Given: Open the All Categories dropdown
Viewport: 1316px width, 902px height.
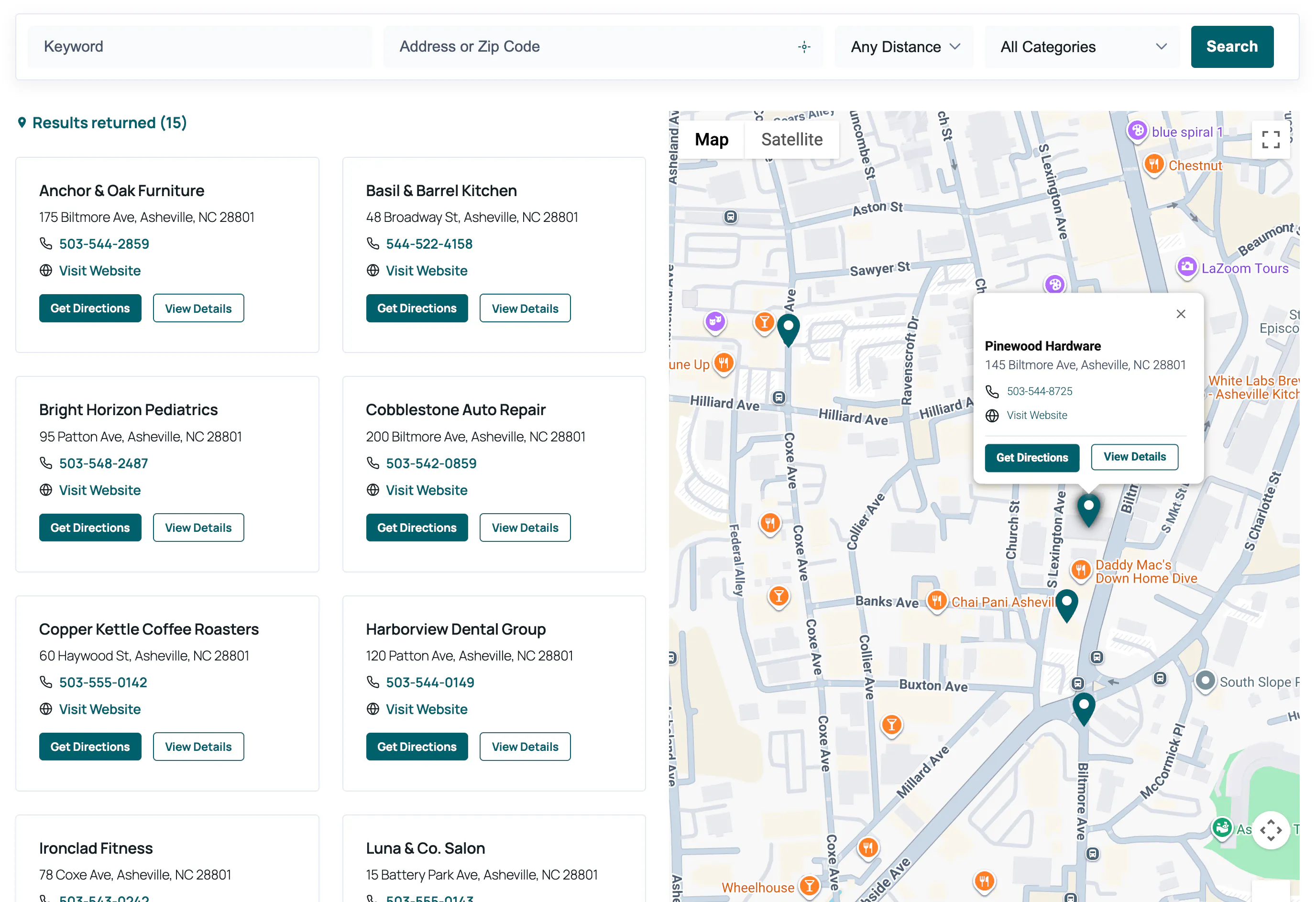Looking at the screenshot, I should point(1083,47).
